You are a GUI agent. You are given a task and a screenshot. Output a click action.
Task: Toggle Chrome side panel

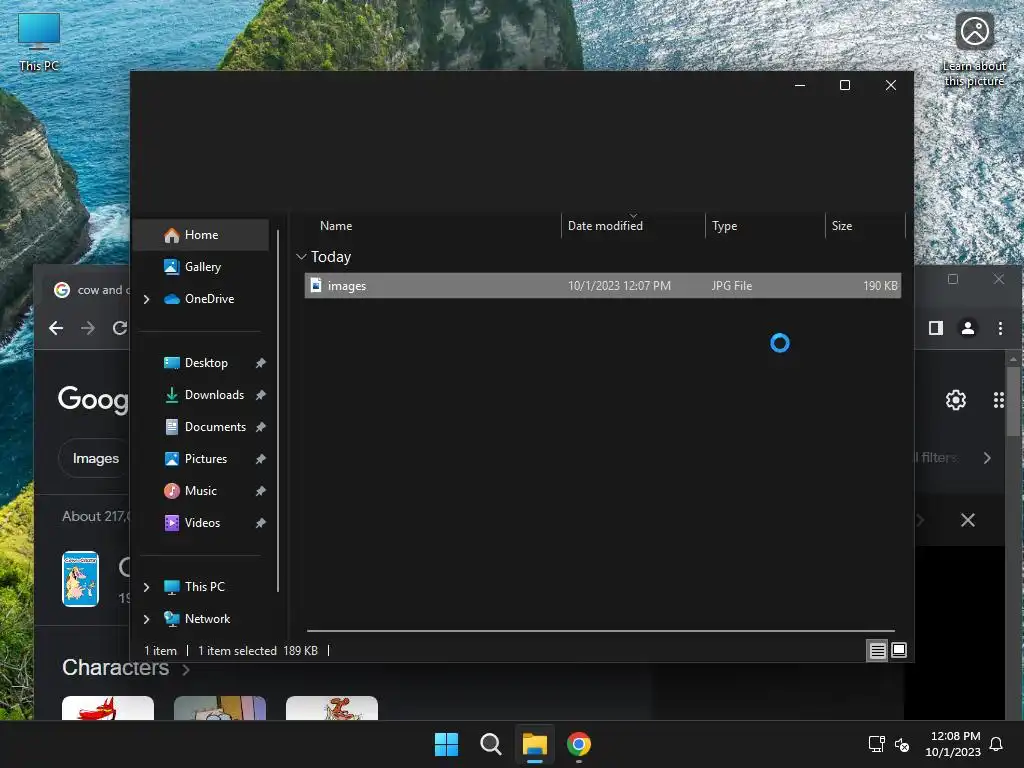(x=936, y=328)
